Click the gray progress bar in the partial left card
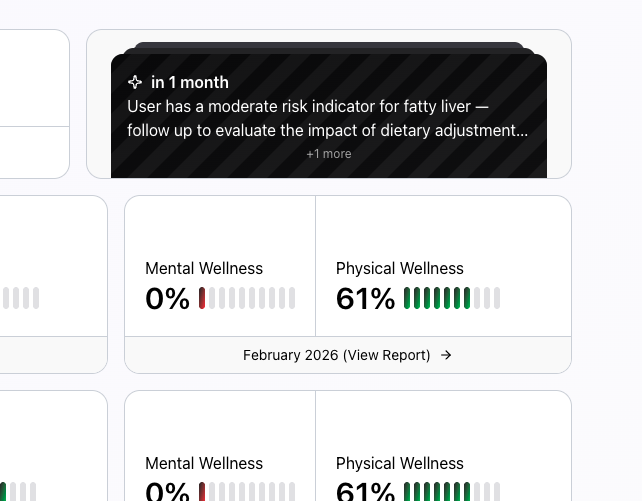Screen dimensions: 642x501 pos(20,298)
